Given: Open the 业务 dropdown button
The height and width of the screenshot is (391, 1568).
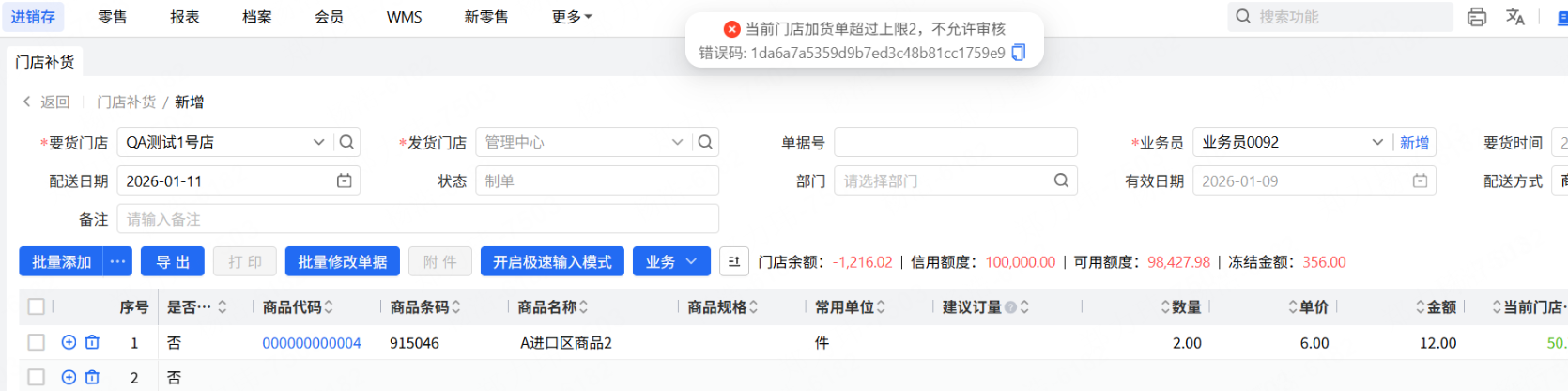Looking at the screenshot, I should [x=671, y=261].
